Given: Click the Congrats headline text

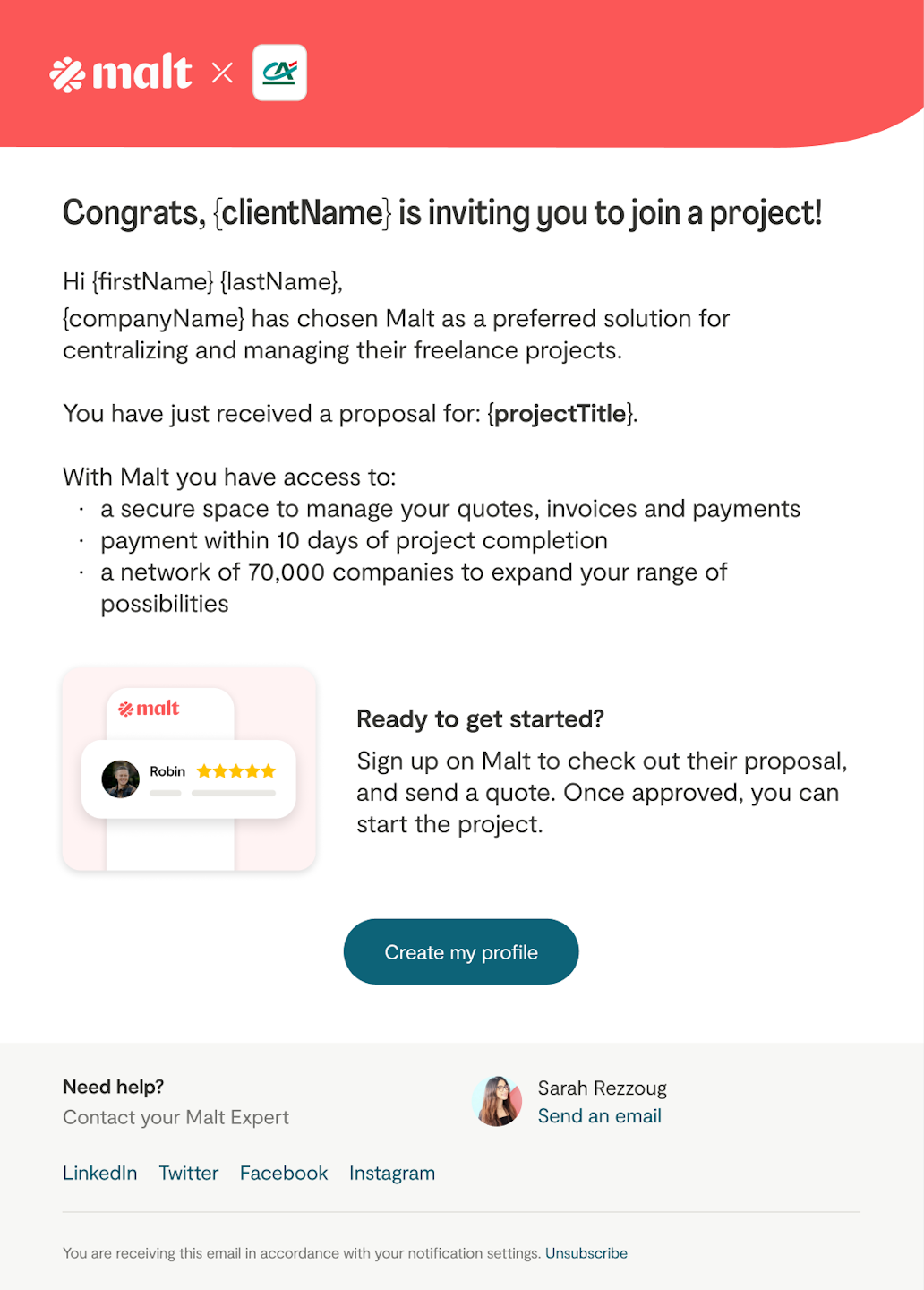Looking at the screenshot, I should click(442, 213).
